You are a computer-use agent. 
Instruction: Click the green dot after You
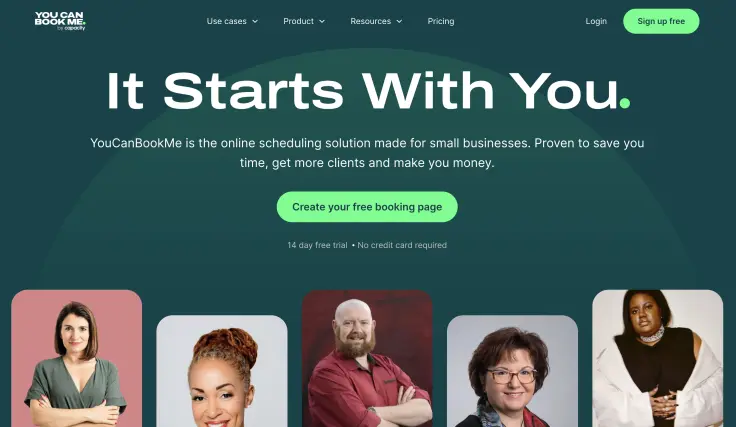[x=625, y=103]
